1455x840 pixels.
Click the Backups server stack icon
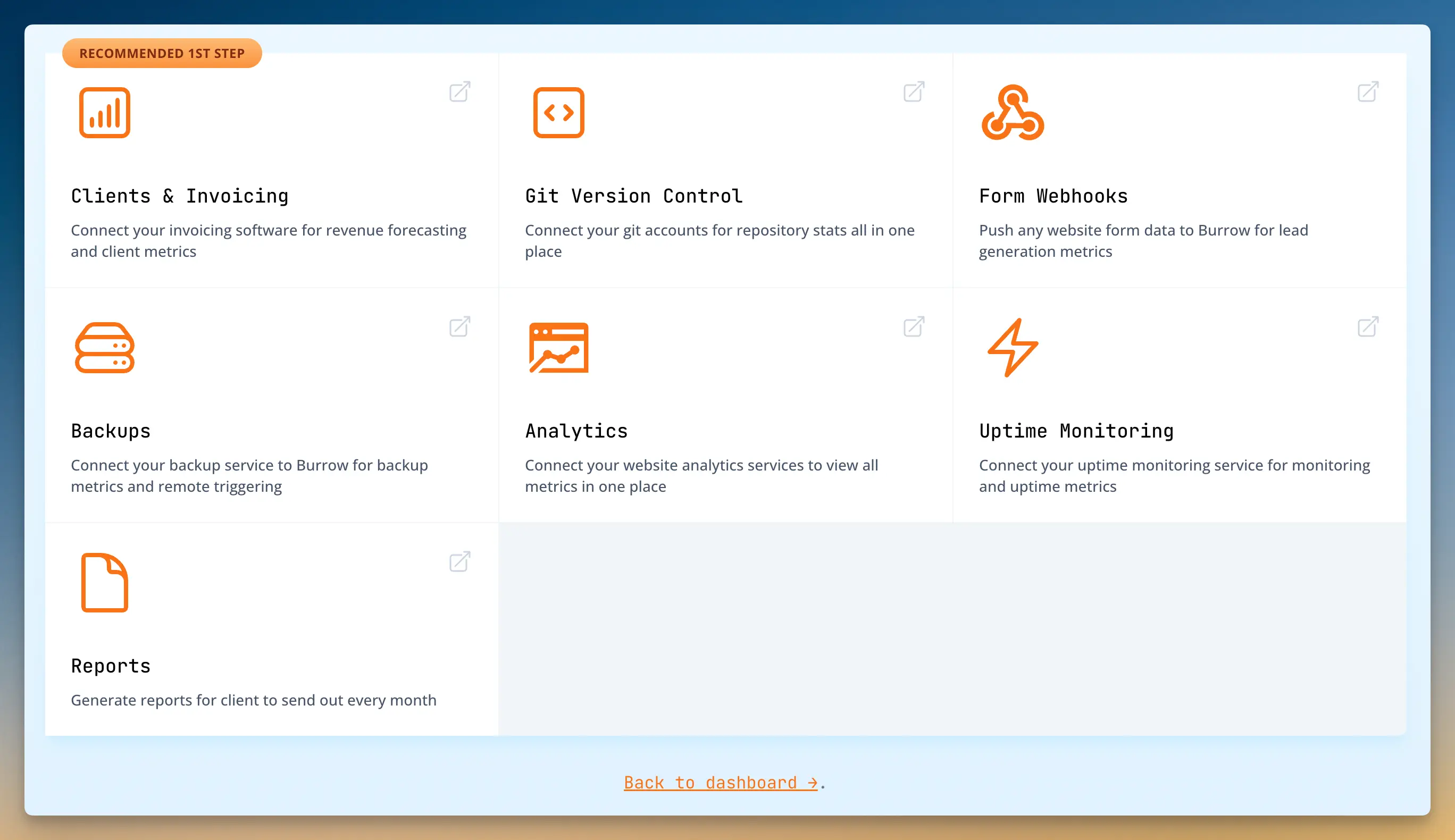click(104, 347)
